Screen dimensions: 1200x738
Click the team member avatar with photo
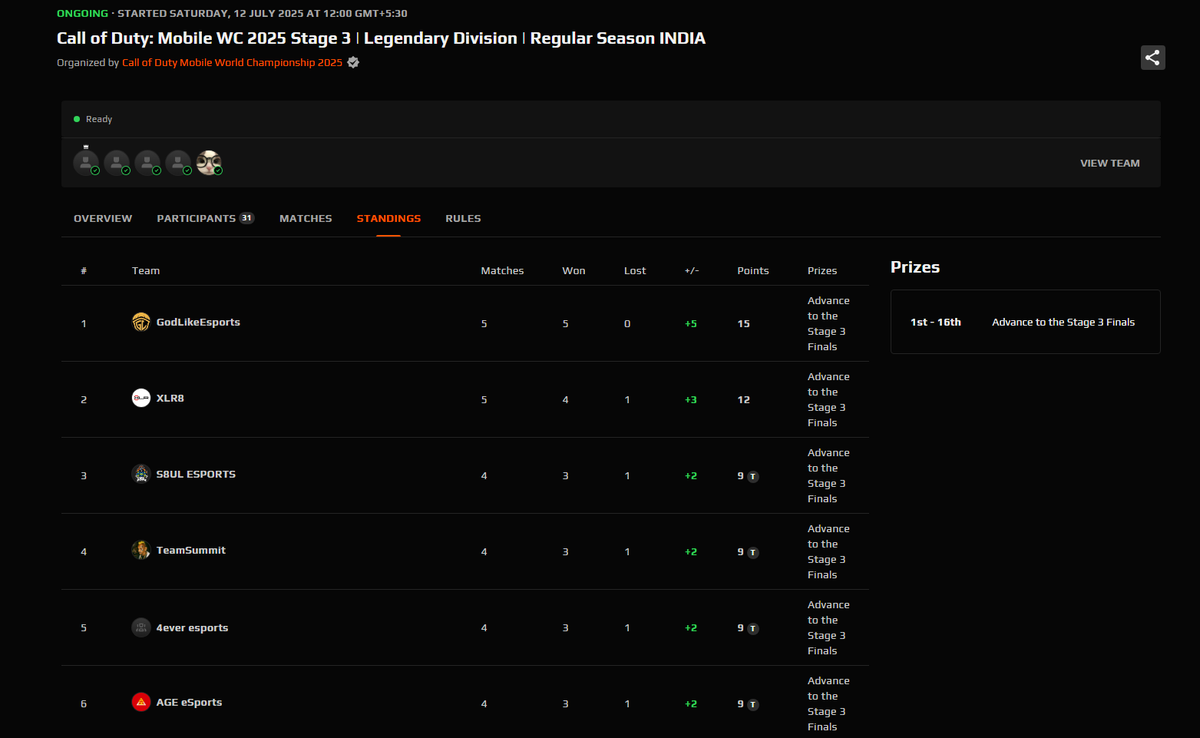[x=208, y=163]
